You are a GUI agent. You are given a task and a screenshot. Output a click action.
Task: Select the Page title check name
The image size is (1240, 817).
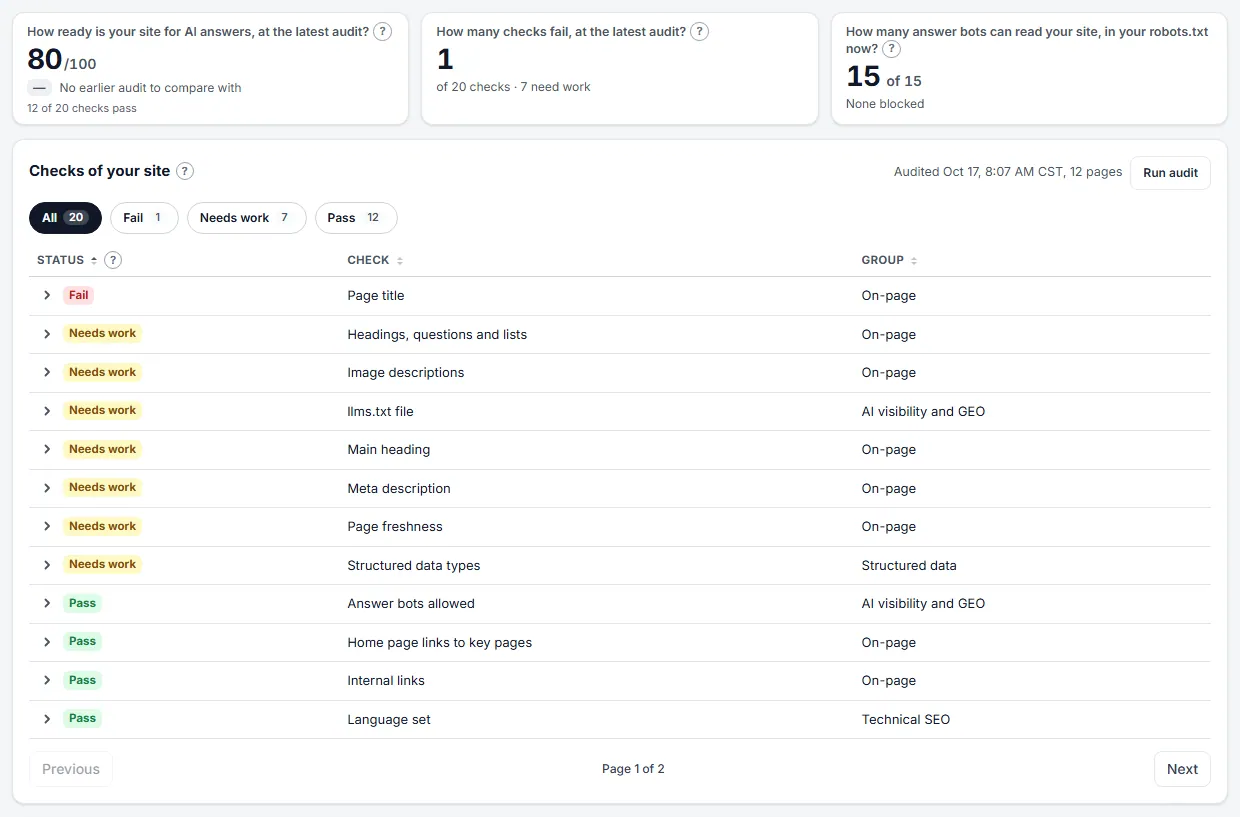(376, 296)
